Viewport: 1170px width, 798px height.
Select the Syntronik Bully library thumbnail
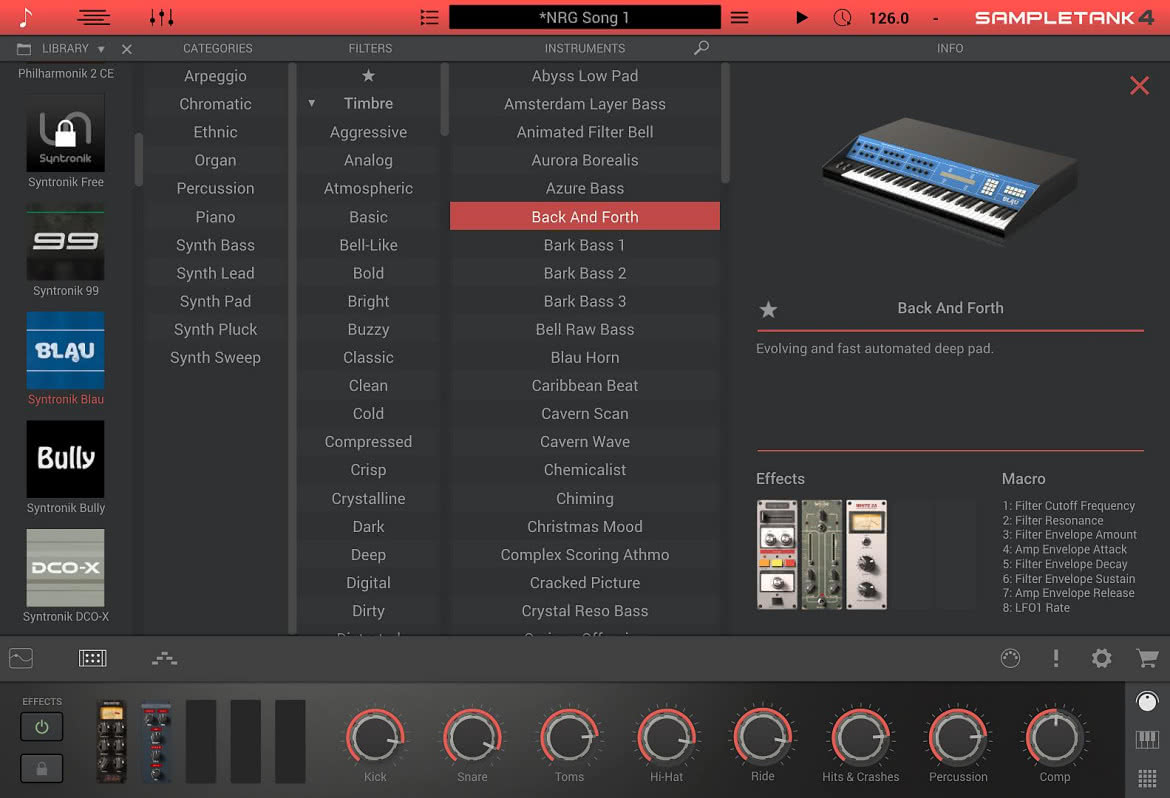[66, 459]
